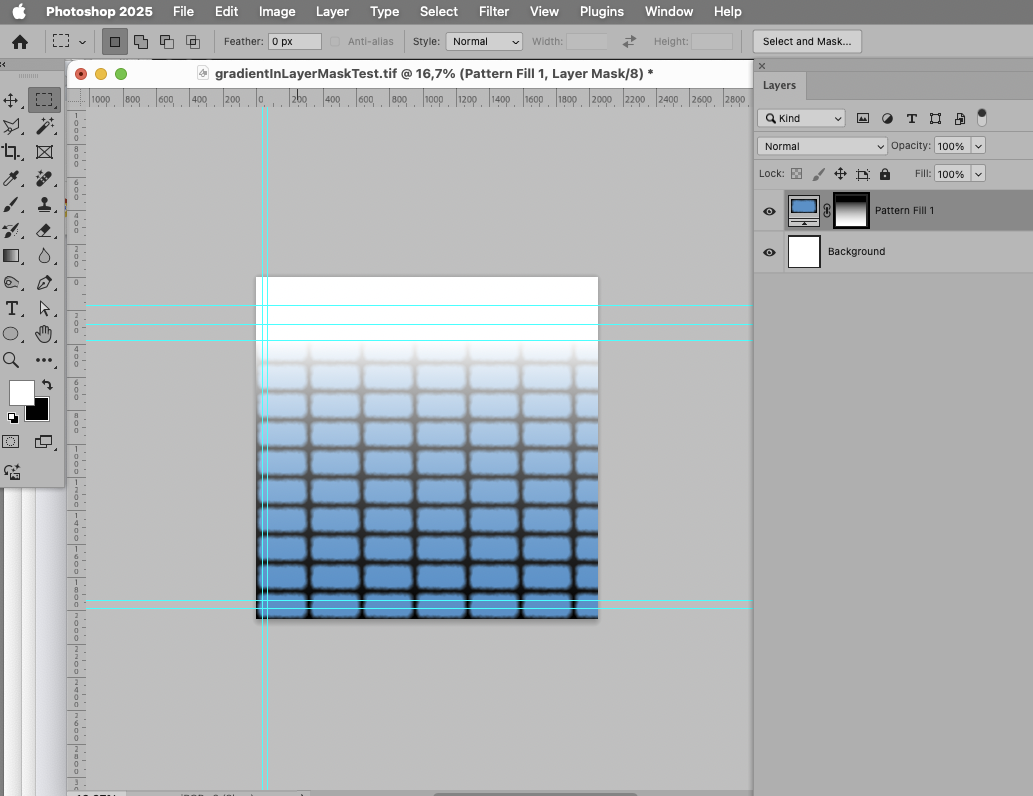Select the Pen tool
The width and height of the screenshot is (1033, 796).
click(x=44, y=282)
